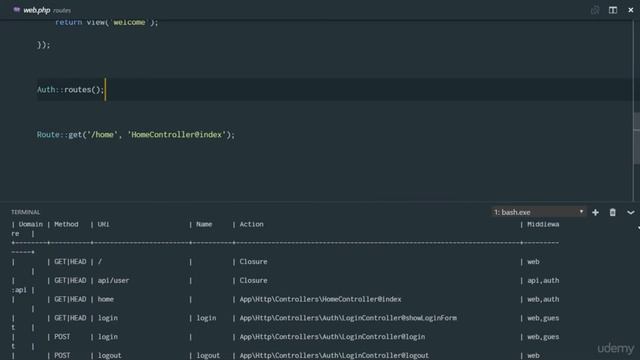Click return view('welcome') line
The image size is (640, 360).
click(x=107, y=22)
